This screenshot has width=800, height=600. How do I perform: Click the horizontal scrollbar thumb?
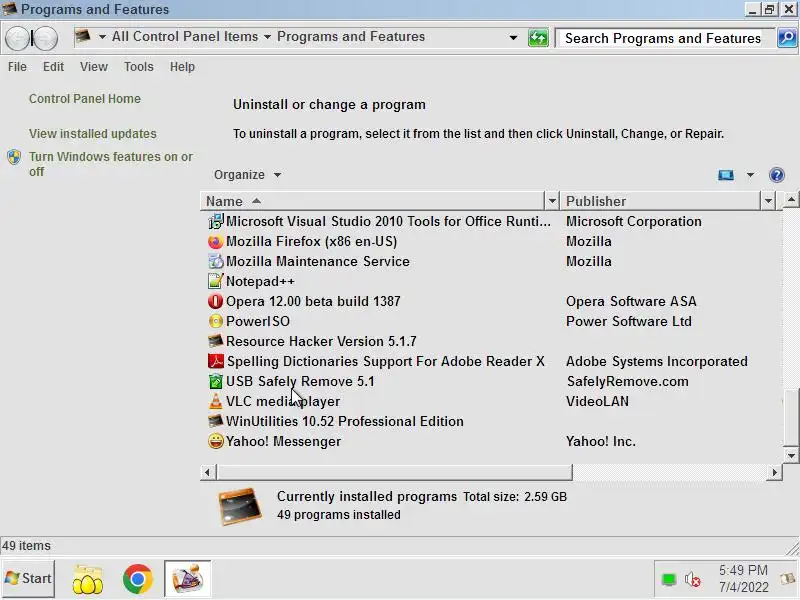point(395,472)
